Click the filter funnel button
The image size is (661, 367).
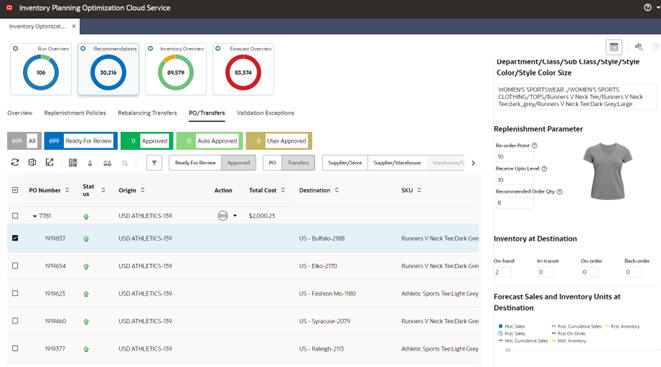coord(154,163)
